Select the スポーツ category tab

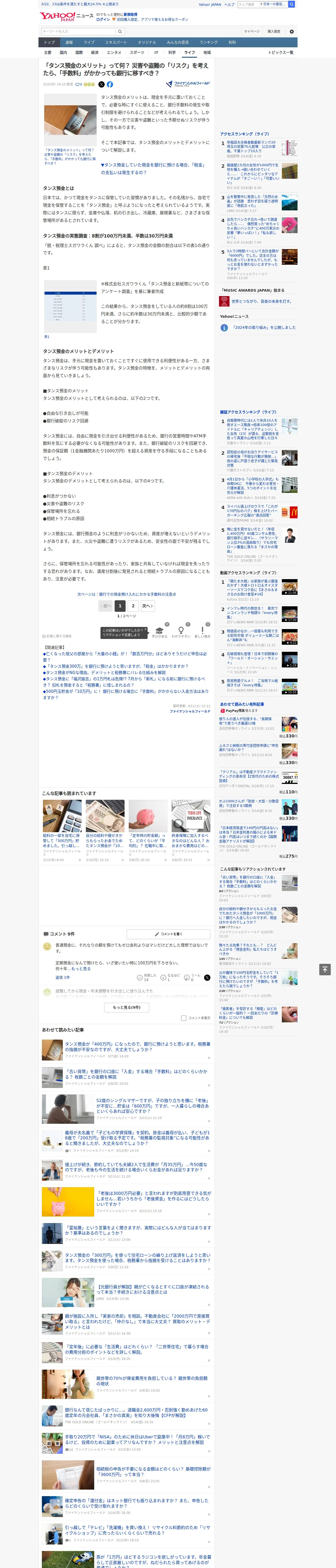pyautogui.click(x=137, y=52)
